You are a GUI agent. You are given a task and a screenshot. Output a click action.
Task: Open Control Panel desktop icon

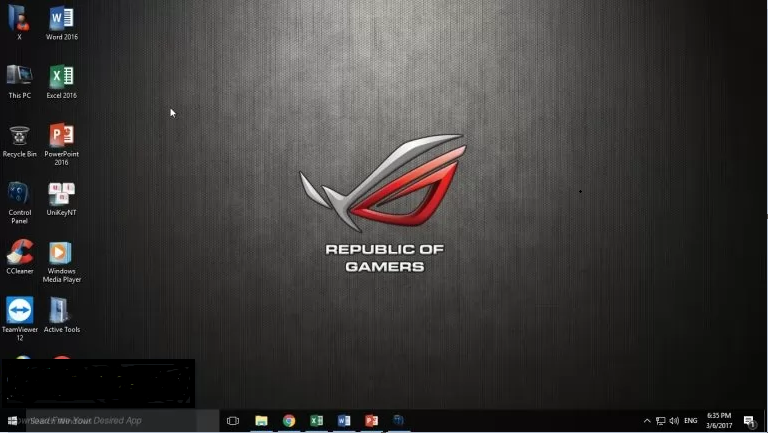(x=20, y=202)
